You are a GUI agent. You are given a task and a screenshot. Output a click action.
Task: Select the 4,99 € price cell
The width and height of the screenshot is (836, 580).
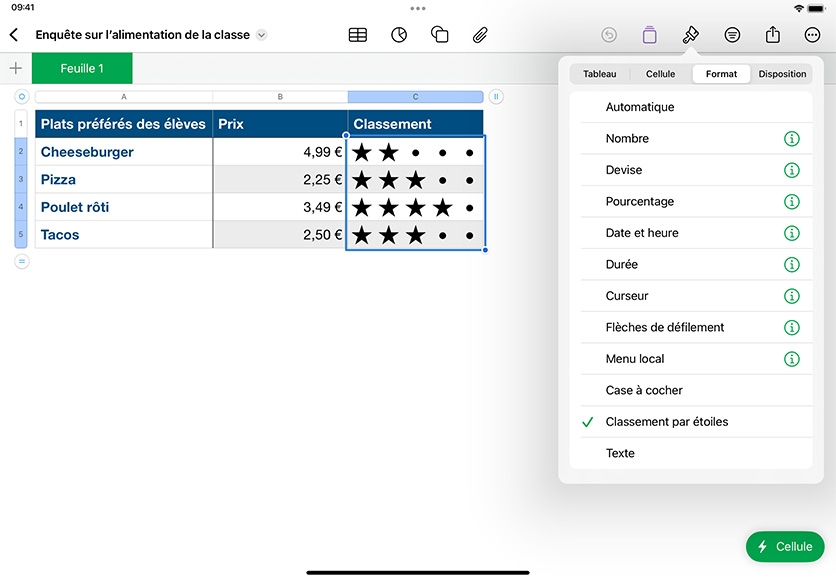280,152
